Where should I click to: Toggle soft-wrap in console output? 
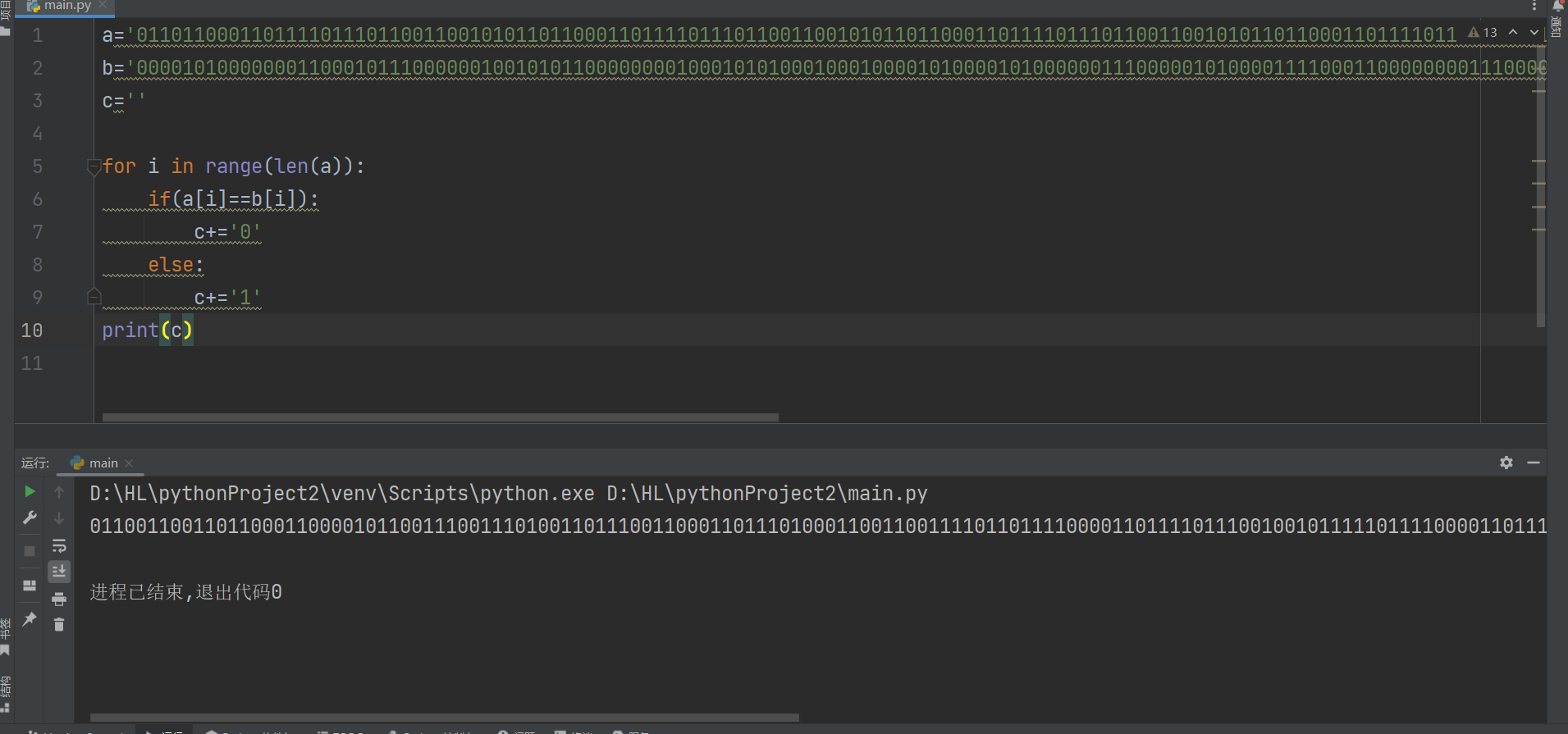coord(59,546)
